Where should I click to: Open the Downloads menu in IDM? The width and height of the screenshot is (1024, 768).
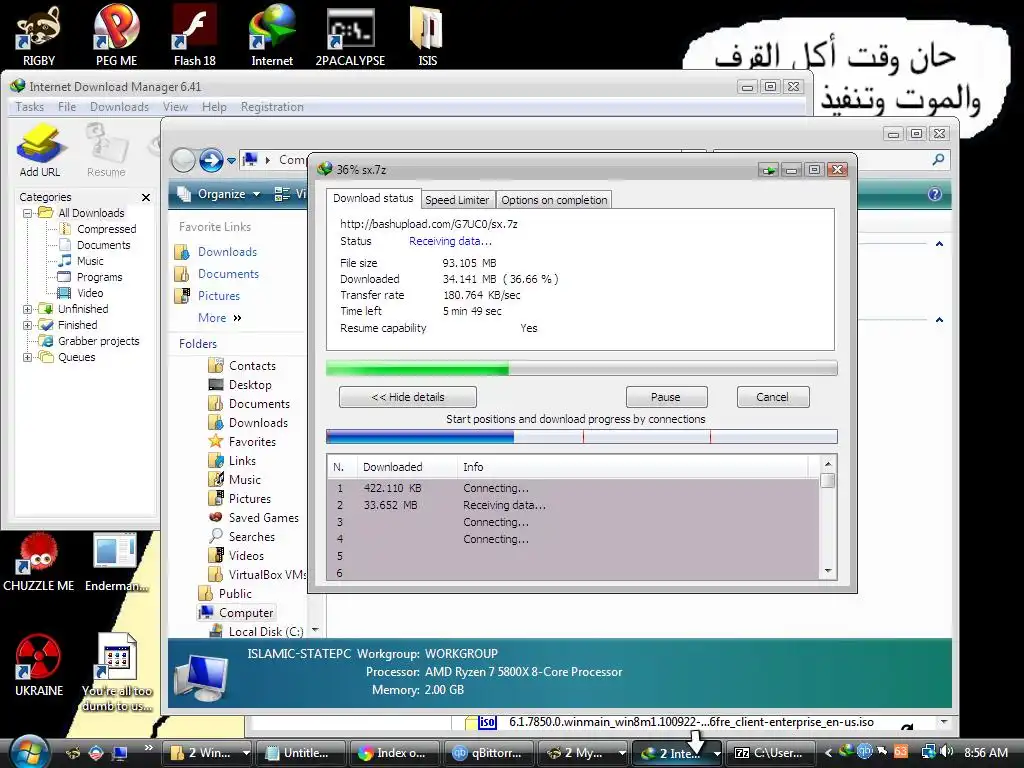[120, 107]
